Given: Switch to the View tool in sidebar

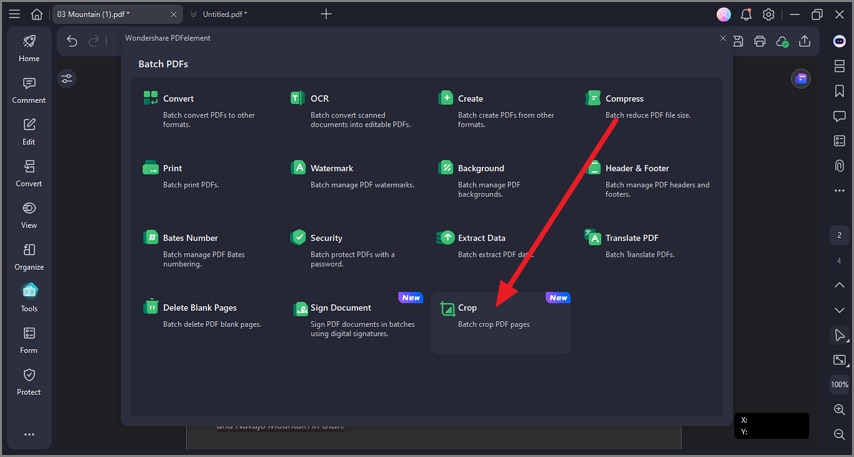Looking at the screenshot, I should click(x=29, y=215).
